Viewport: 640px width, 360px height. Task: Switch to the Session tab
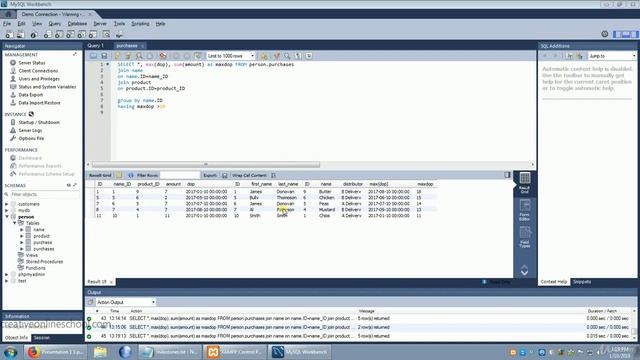[x=41, y=338]
